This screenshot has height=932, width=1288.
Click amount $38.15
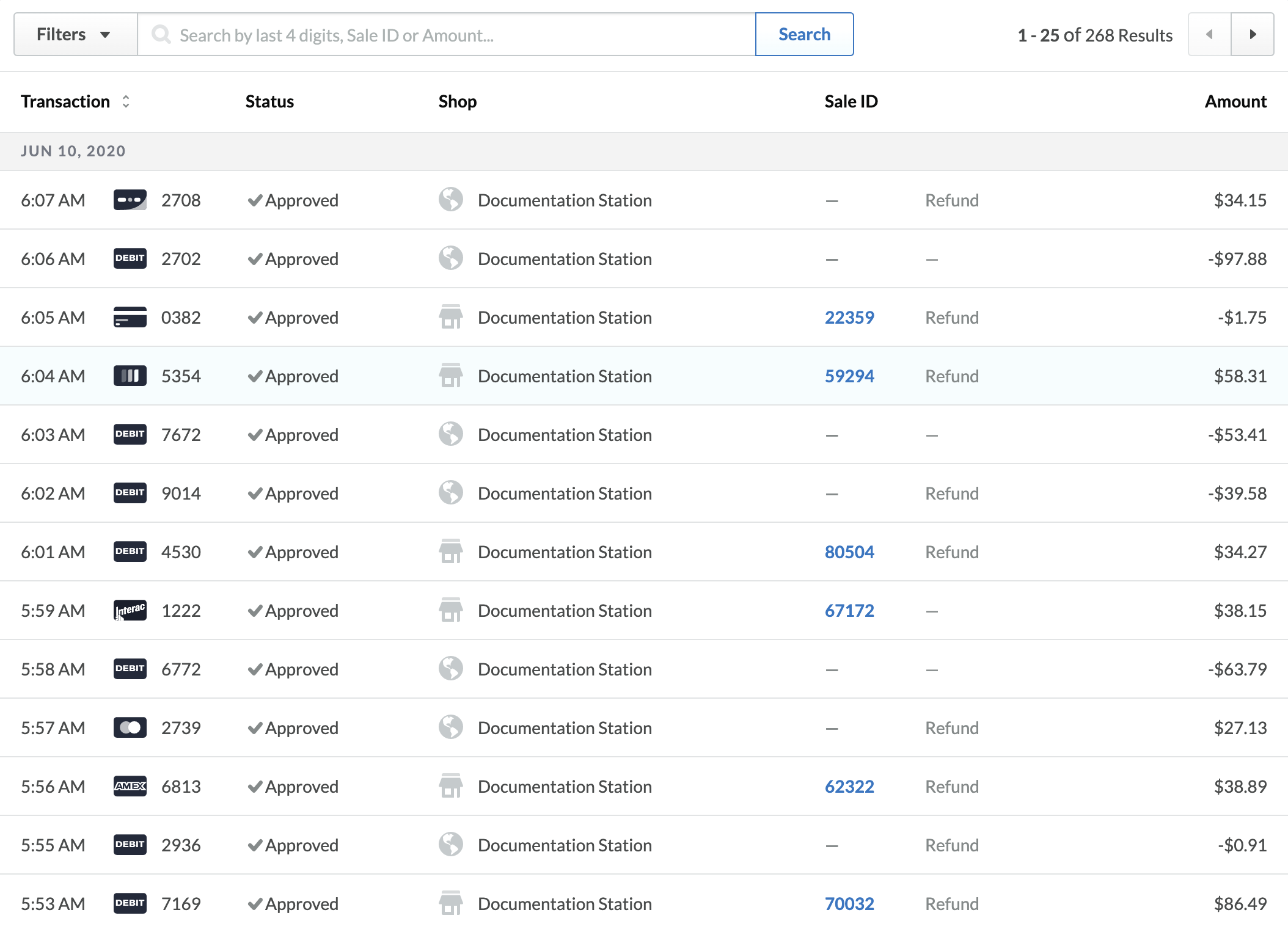pyautogui.click(x=1240, y=611)
